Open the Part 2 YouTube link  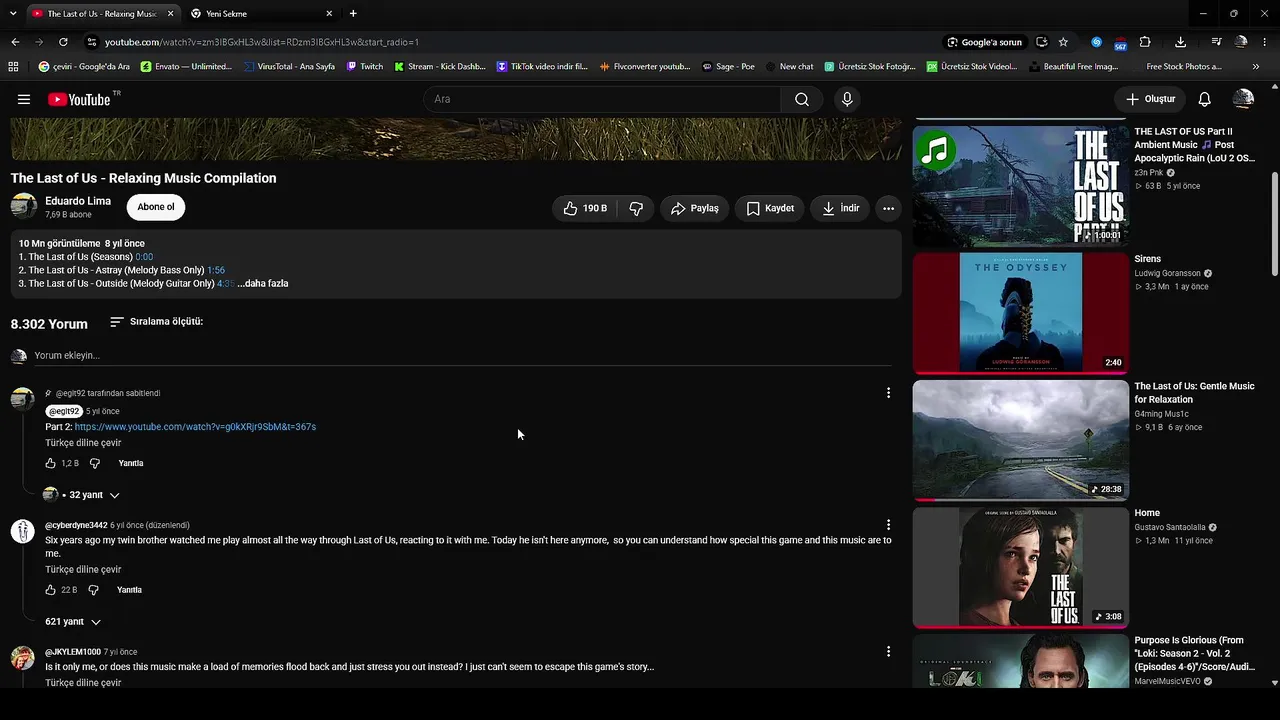pyautogui.click(x=195, y=427)
